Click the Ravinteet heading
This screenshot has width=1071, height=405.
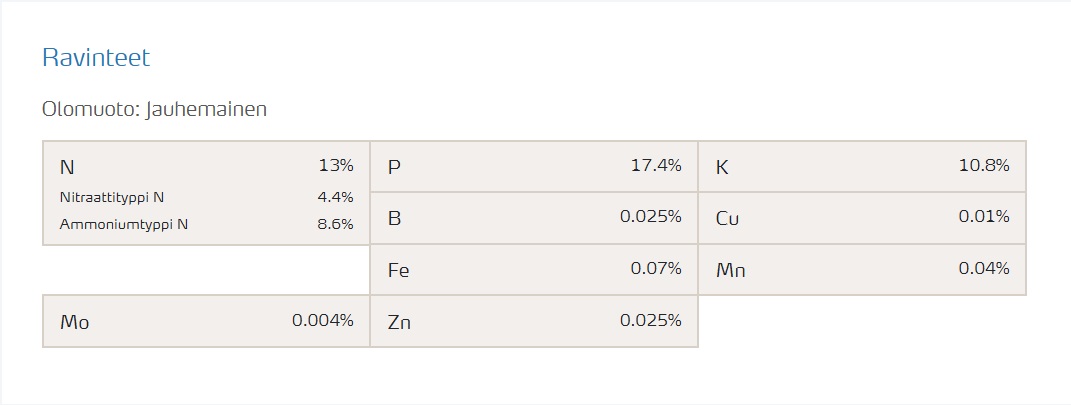tap(96, 58)
